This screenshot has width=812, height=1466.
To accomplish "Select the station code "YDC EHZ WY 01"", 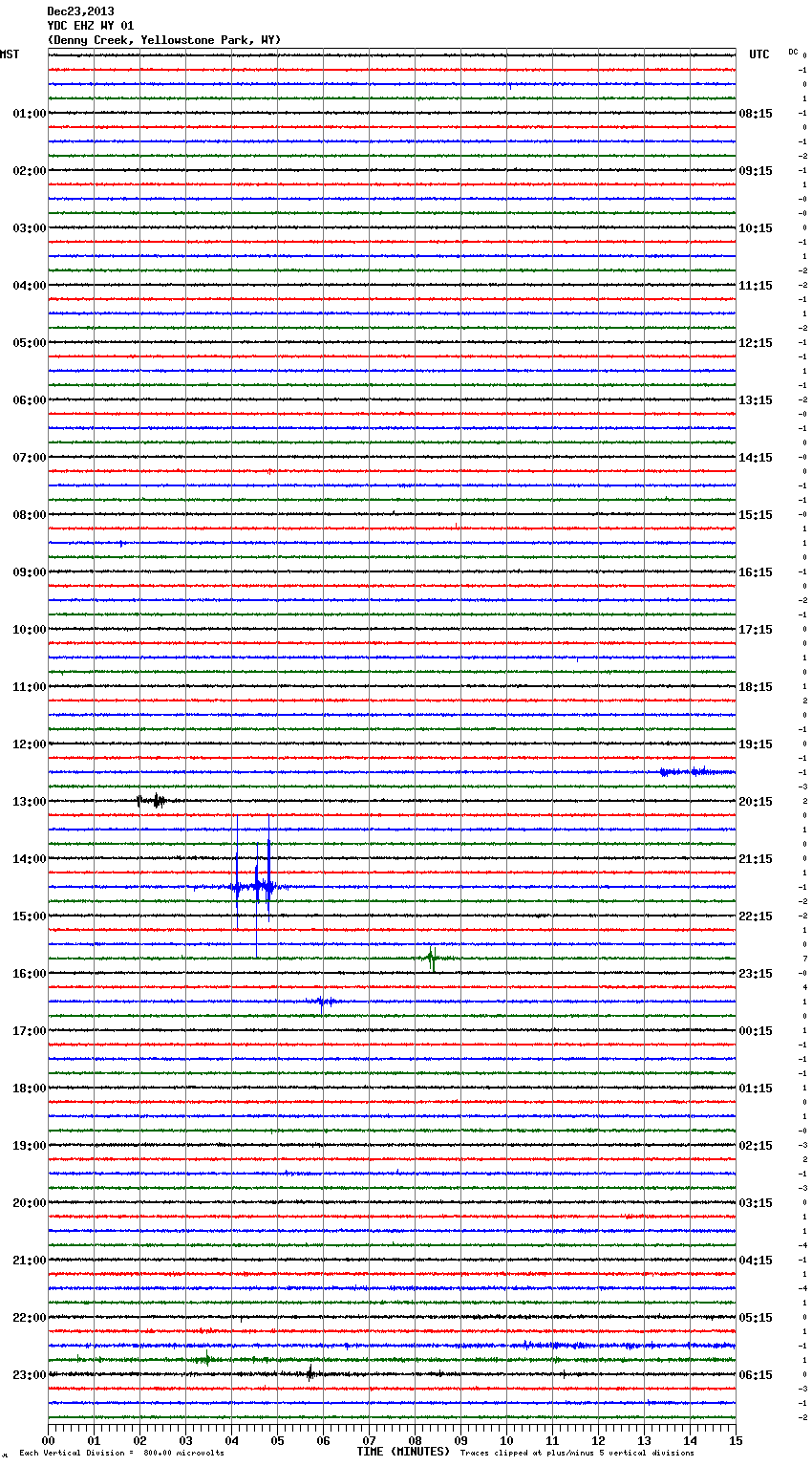I will (x=91, y=26).
